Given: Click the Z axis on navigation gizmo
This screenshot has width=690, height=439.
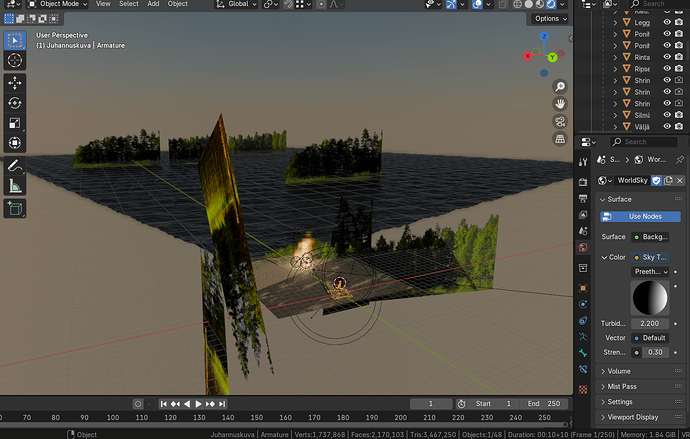Looking at the screenshot, I should point(544,37).
